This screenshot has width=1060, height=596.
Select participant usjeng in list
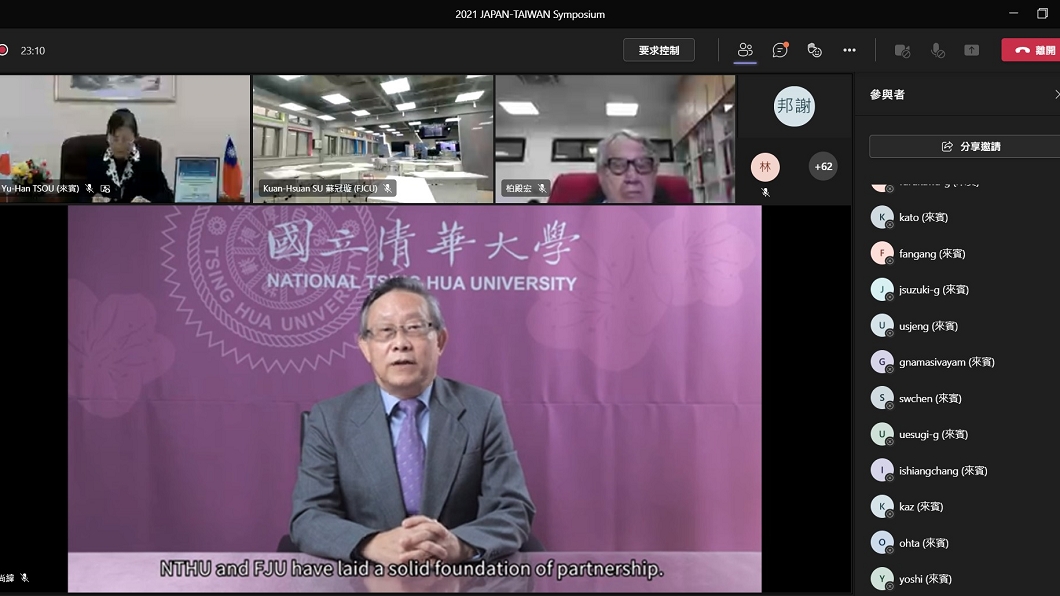click(x=964, y=326)
